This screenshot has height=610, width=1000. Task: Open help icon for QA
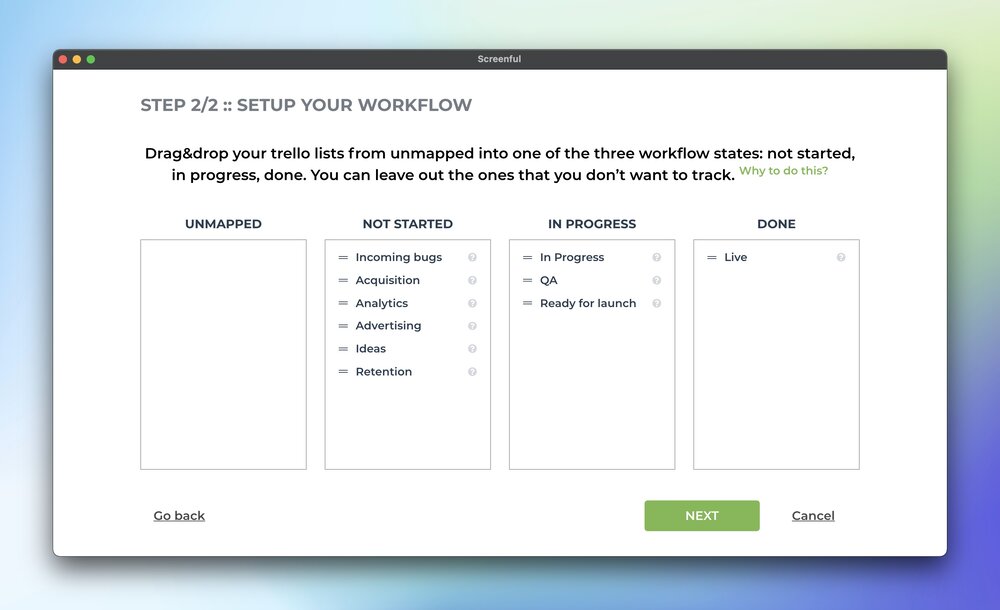[657, 280]
